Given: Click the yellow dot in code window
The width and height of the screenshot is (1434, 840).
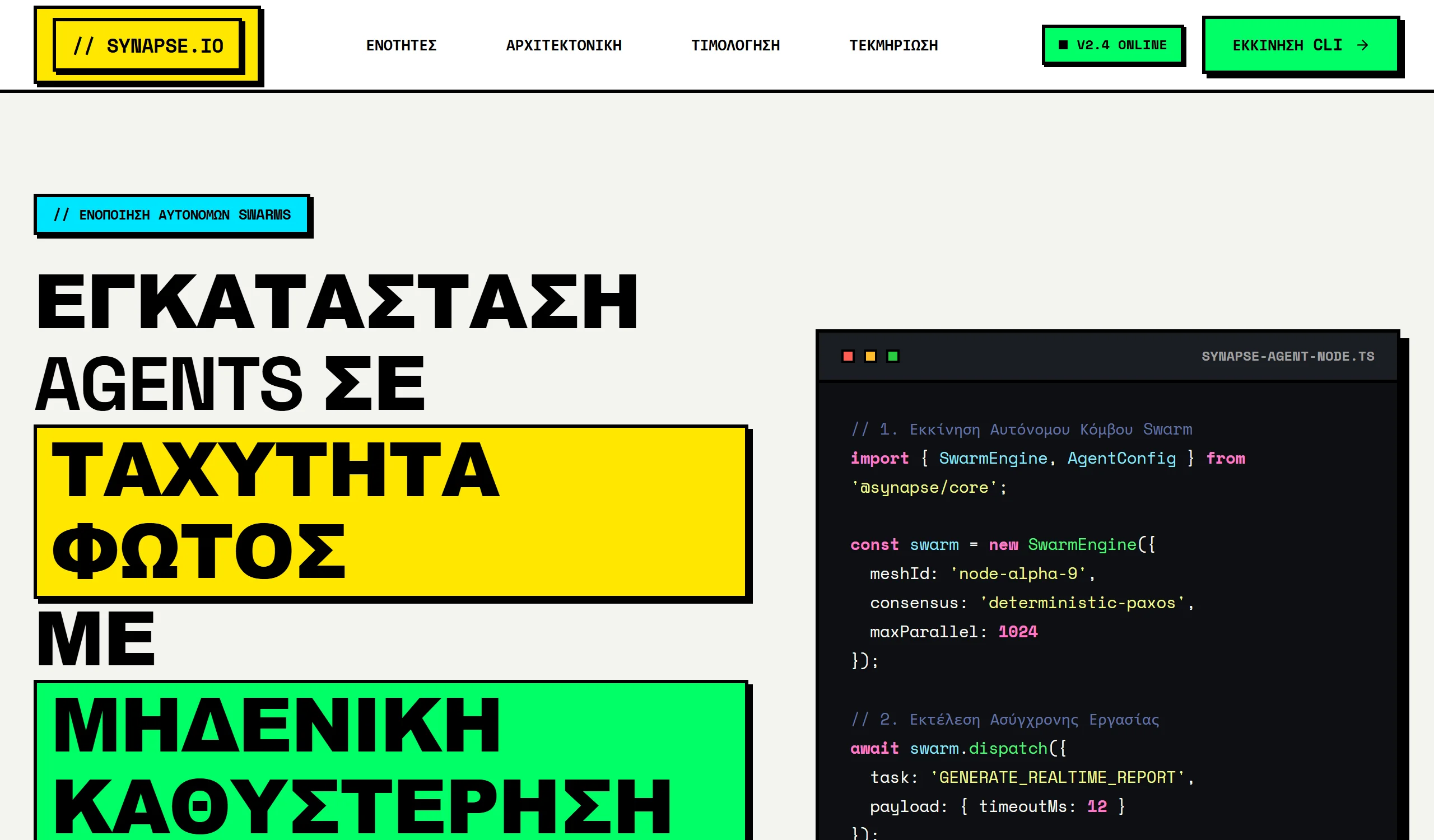Looking at the screenshot, I should (x=870, y=356).
